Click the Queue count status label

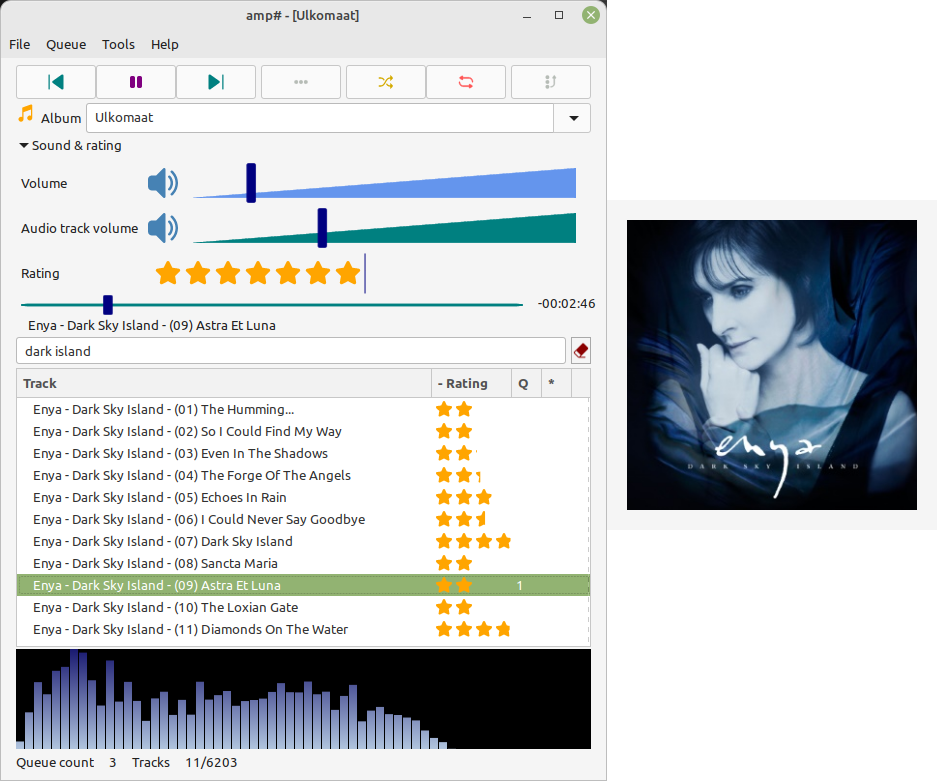point(55,762)
